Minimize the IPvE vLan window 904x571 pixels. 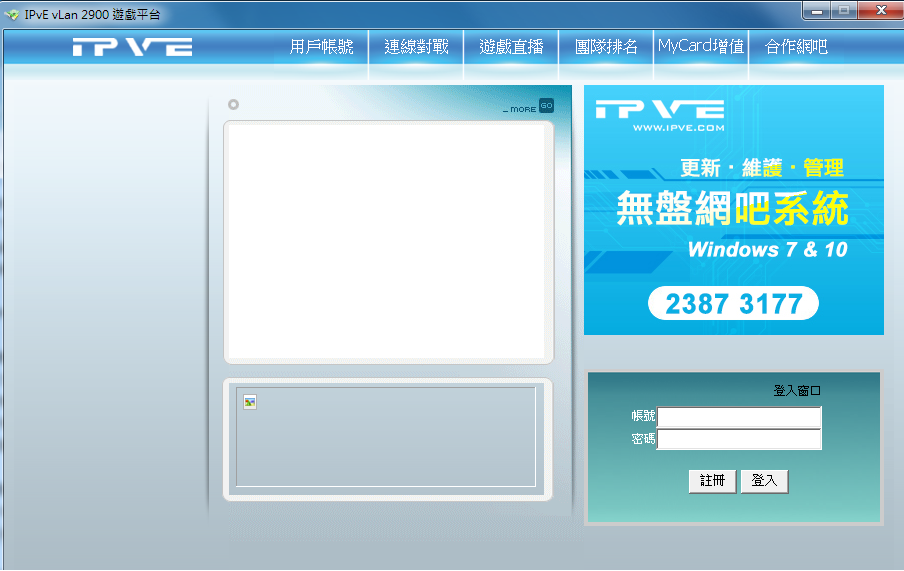[816, 10]
